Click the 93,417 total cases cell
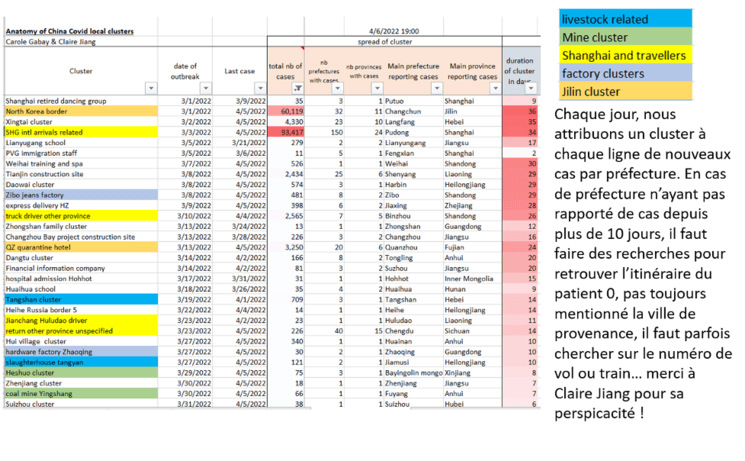 [290, 131]
